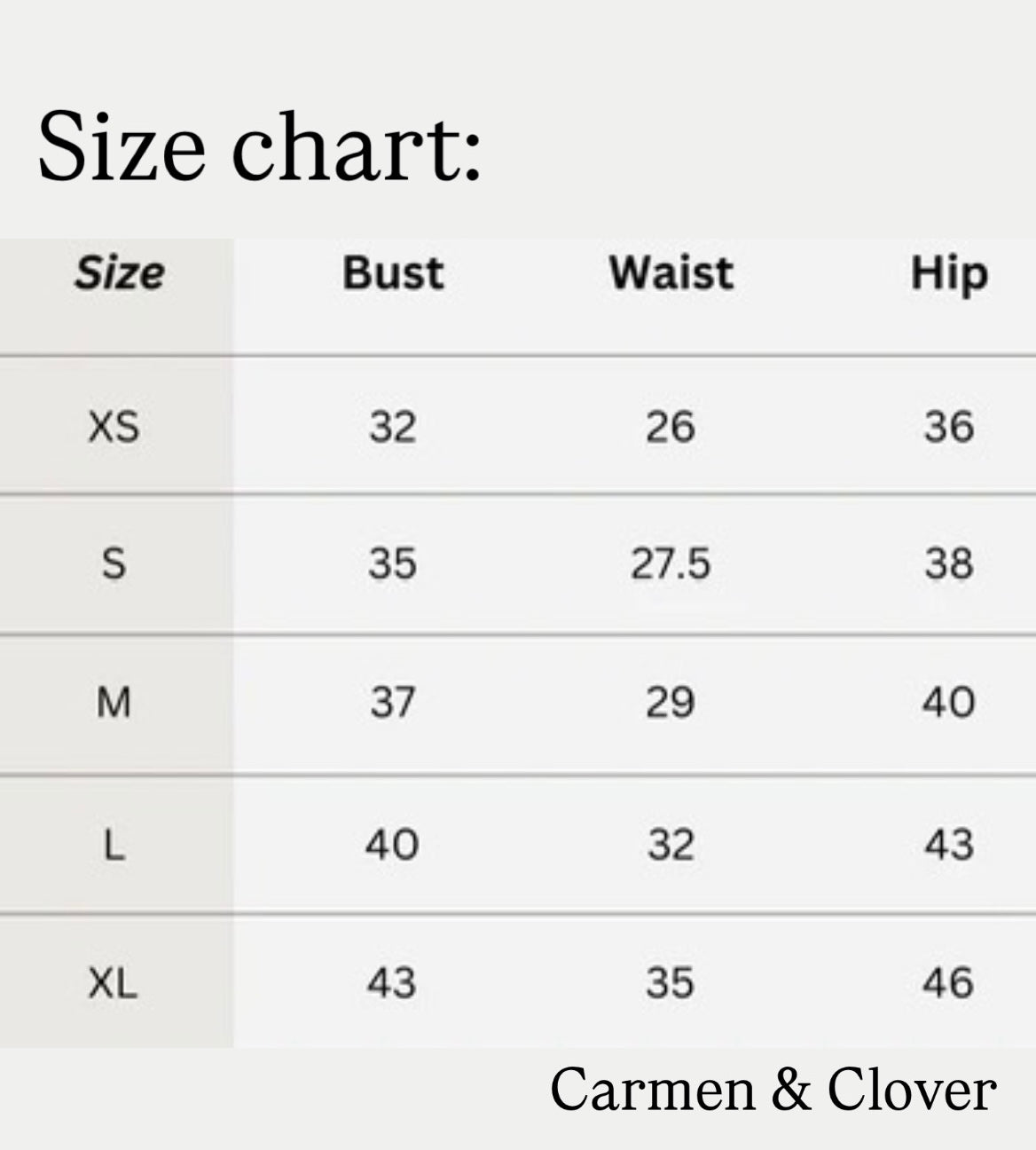
Task: Click the S size row label
Action: click(x=114, y=563)
